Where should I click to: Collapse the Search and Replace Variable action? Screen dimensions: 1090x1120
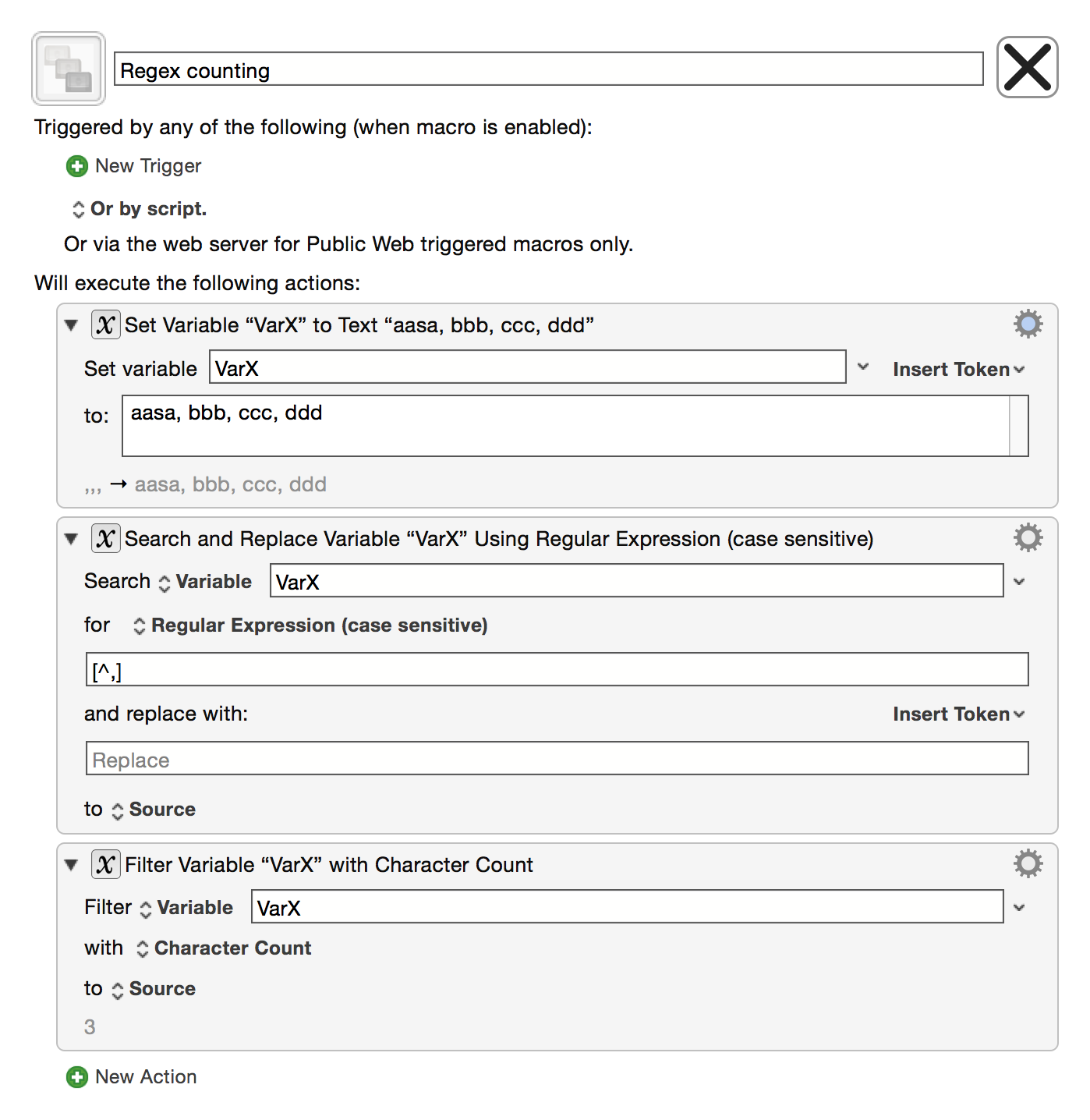[x=72, y=539]
